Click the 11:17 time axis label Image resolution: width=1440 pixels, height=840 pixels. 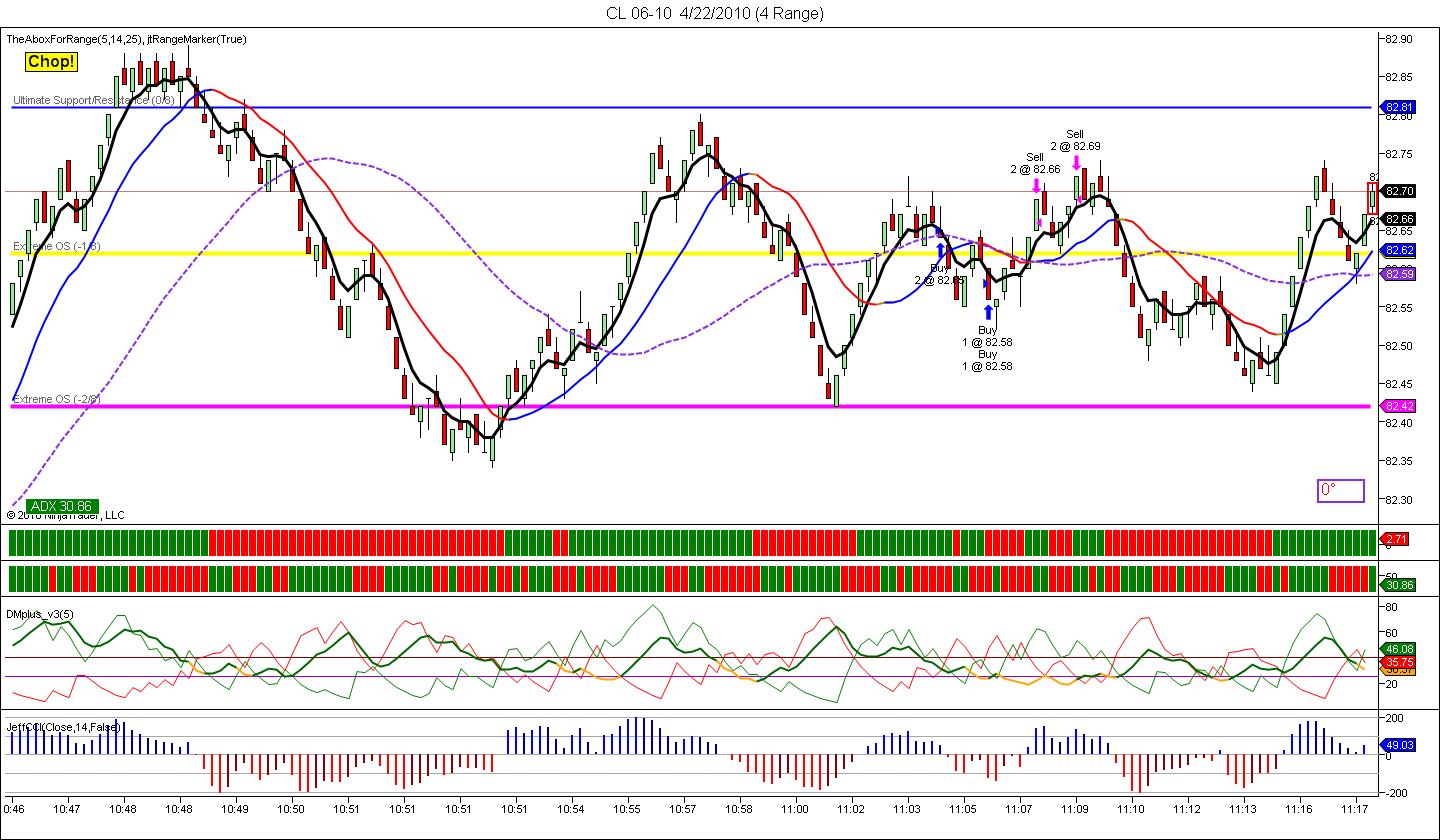pyautogui.click(x=1355, y=807)
